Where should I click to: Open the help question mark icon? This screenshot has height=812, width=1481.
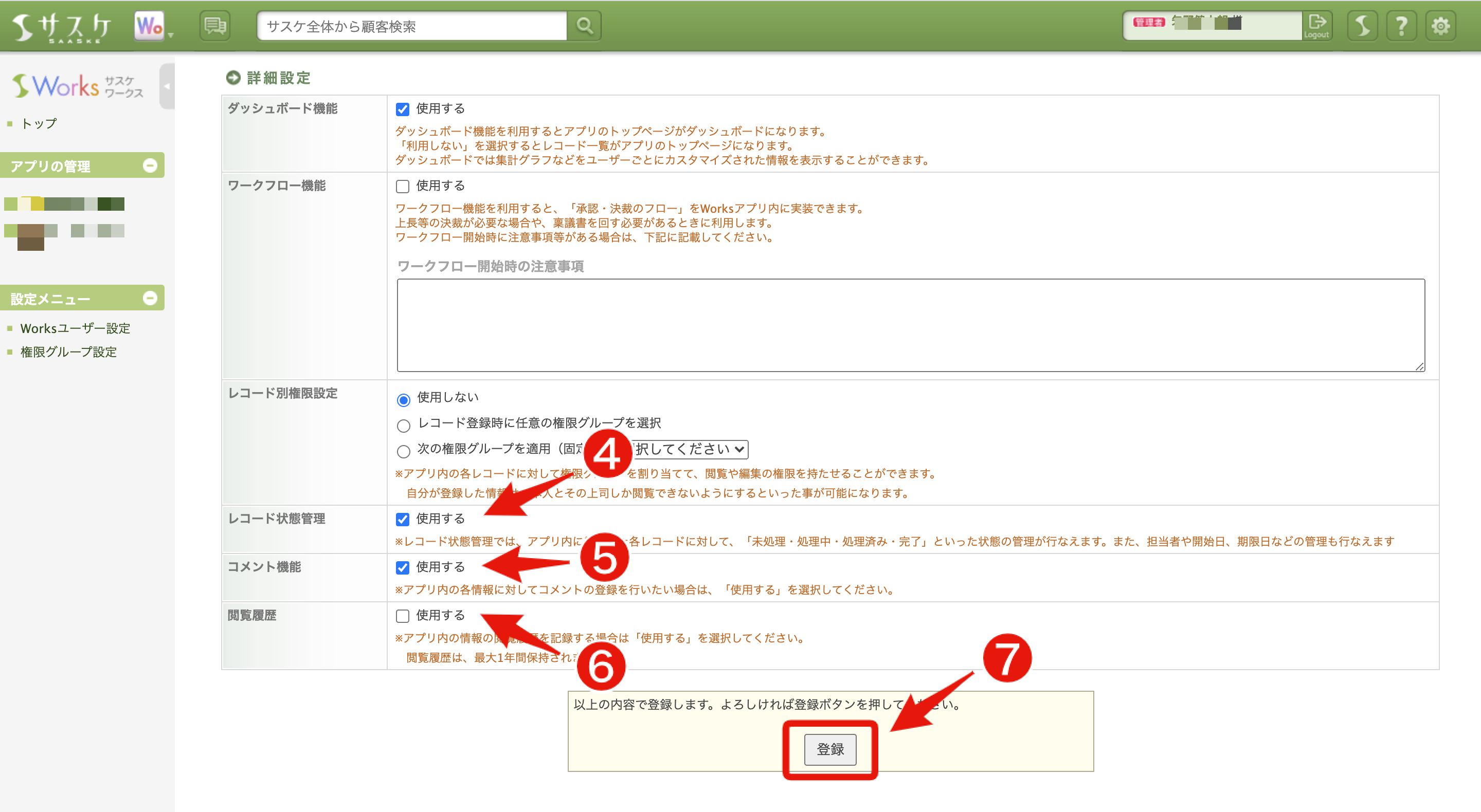click(x=1402, y=26)
